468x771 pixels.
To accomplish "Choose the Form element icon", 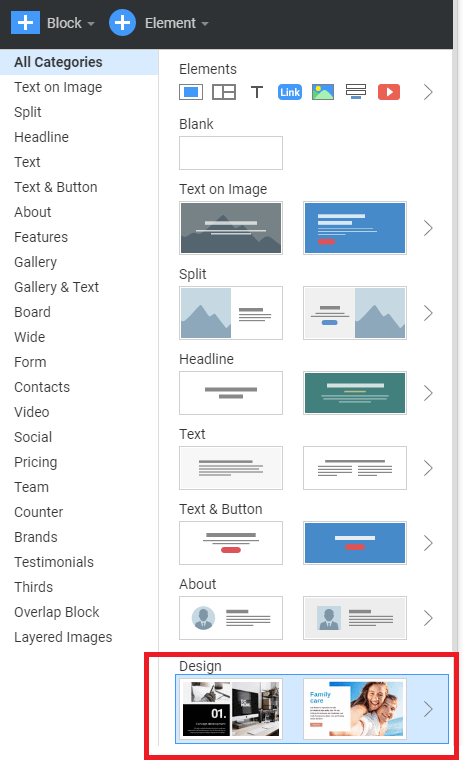I will pos(356,92).
